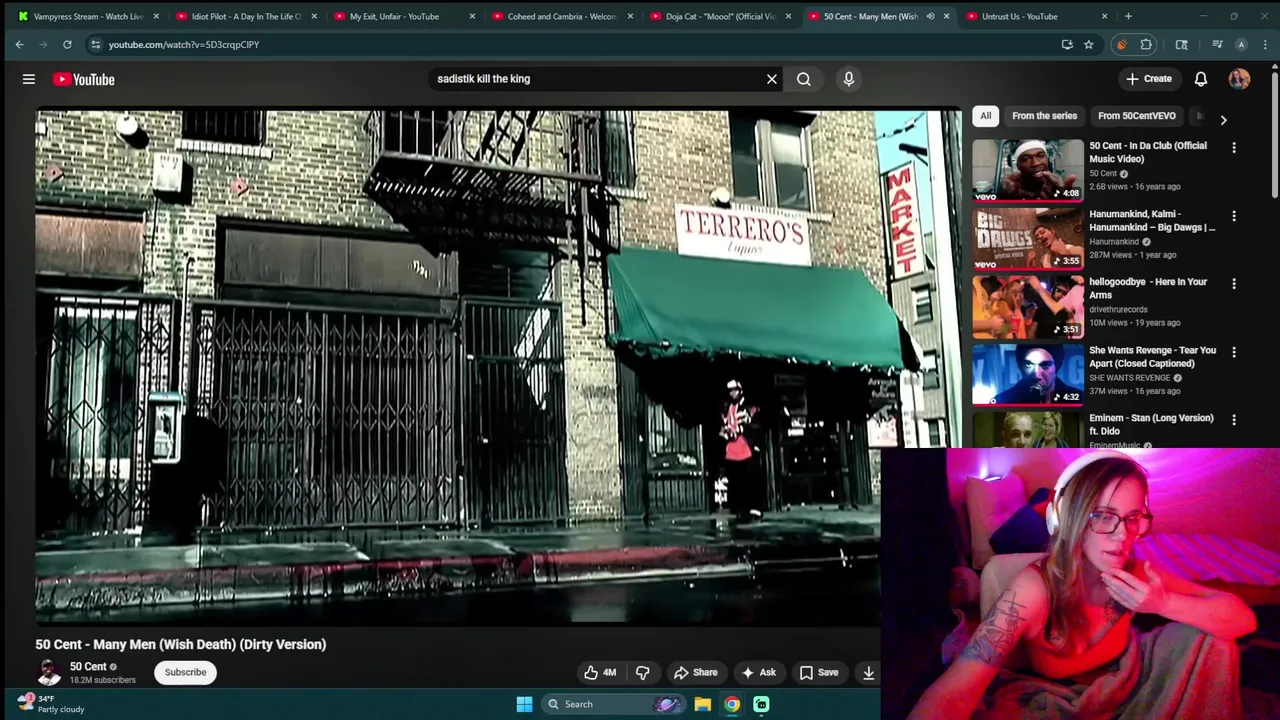Image resolution: width=1280 pixels, height=720 pixels.
Task: Open options for Tear You Apart video
Action: pos(1234,352)
